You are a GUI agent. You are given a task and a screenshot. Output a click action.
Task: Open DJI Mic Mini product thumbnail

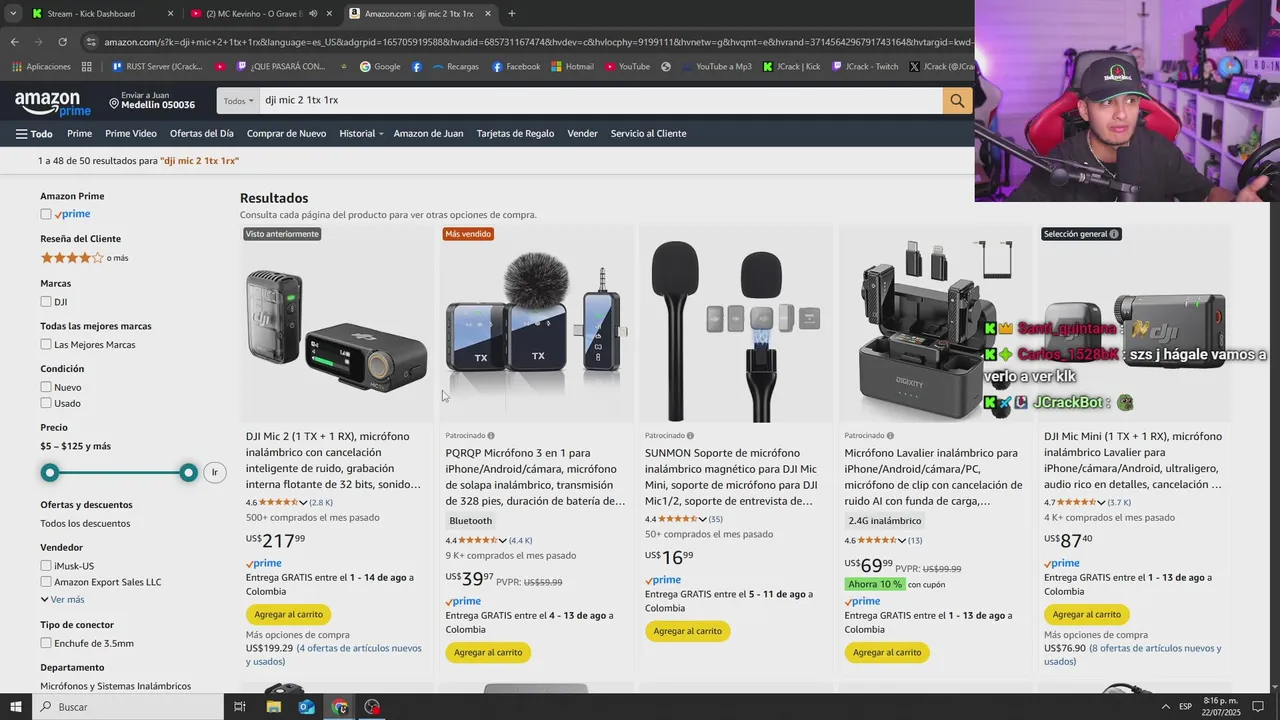[1134, 324]
